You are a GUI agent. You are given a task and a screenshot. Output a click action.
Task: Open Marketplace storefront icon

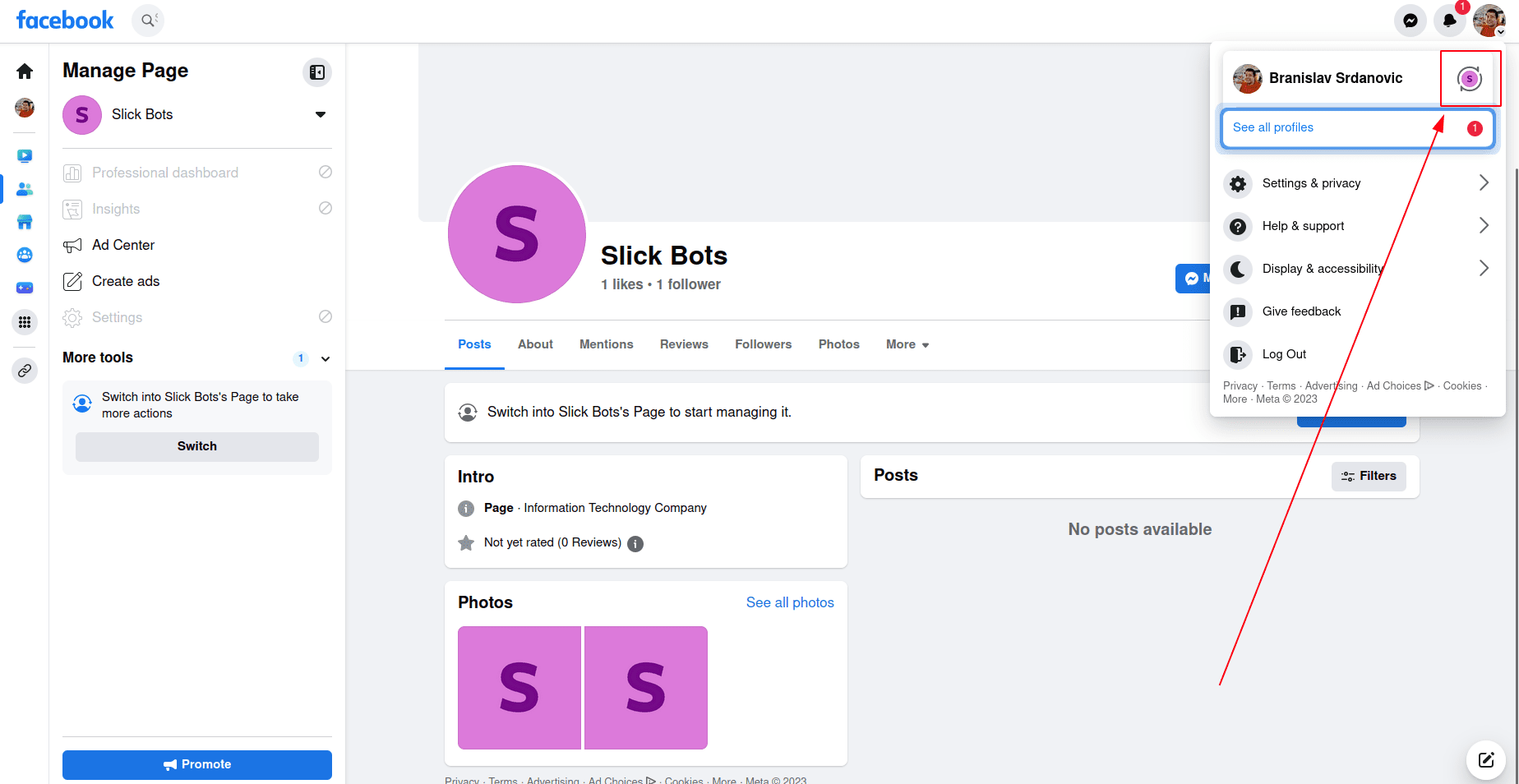point(25,222)
